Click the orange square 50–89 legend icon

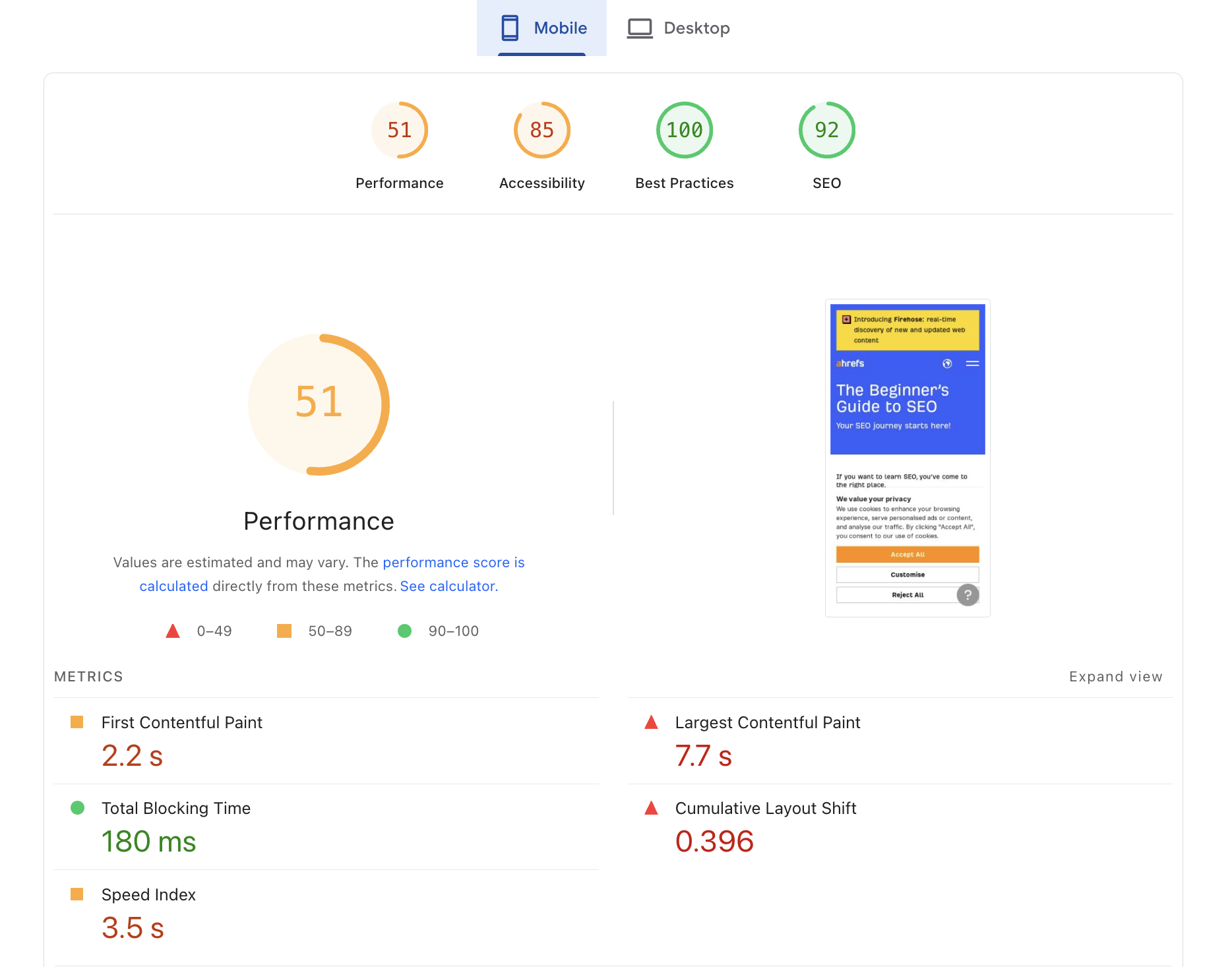point(284,631)
